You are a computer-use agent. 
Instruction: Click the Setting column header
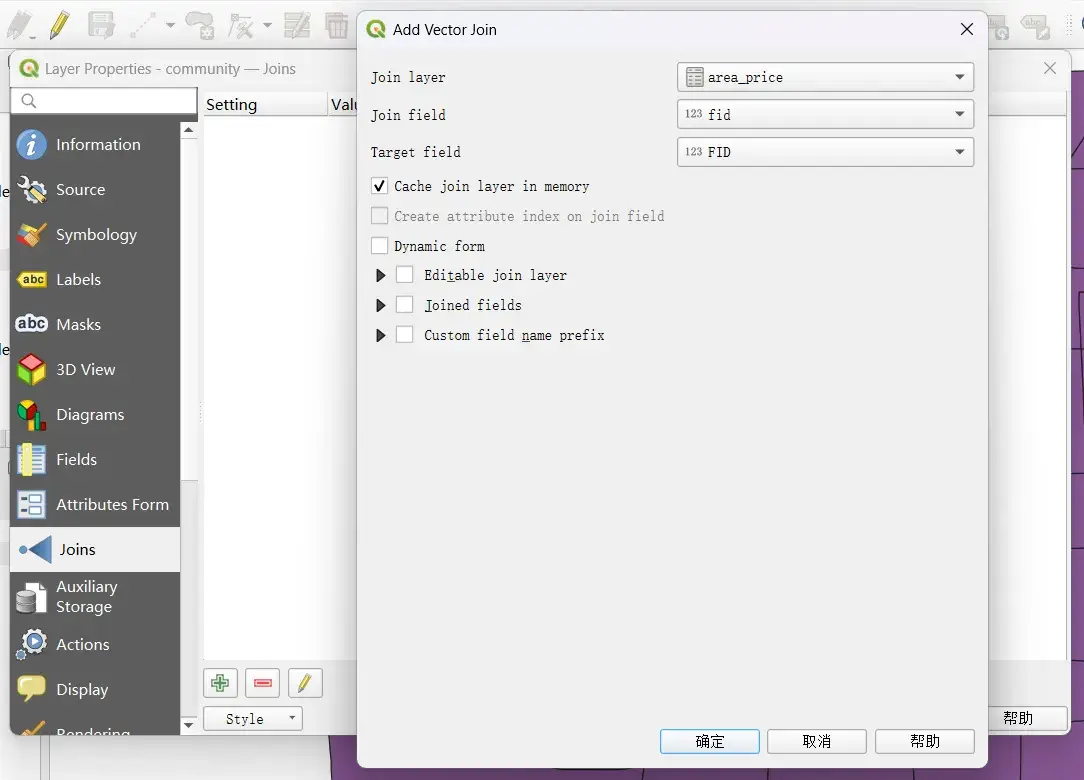(265, 104)
